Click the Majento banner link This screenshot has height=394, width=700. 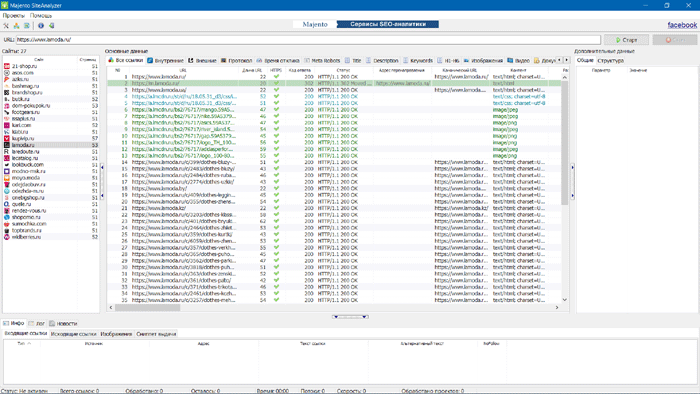point(315,25)
